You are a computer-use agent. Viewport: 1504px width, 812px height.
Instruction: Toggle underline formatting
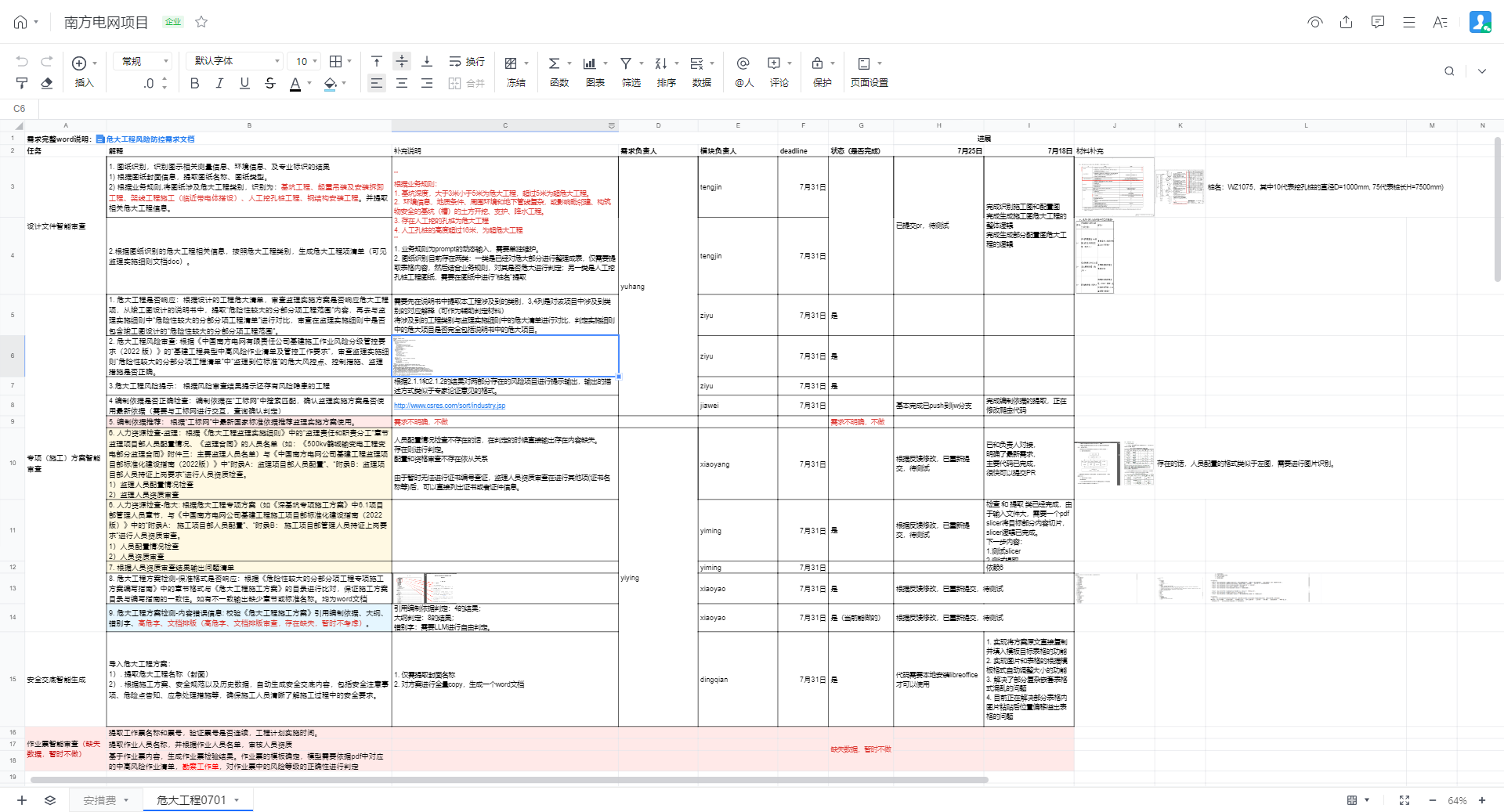[x=245, y=83]
